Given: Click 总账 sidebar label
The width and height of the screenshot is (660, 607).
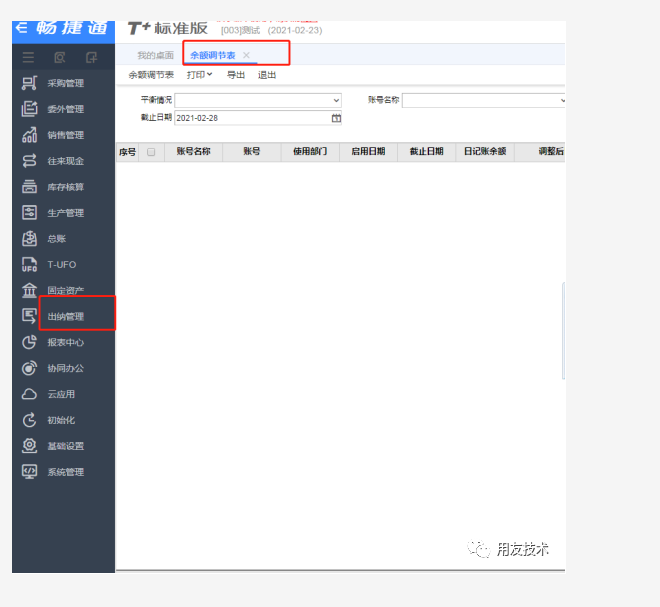Looking at the screenshot, I should pos(57,239).
